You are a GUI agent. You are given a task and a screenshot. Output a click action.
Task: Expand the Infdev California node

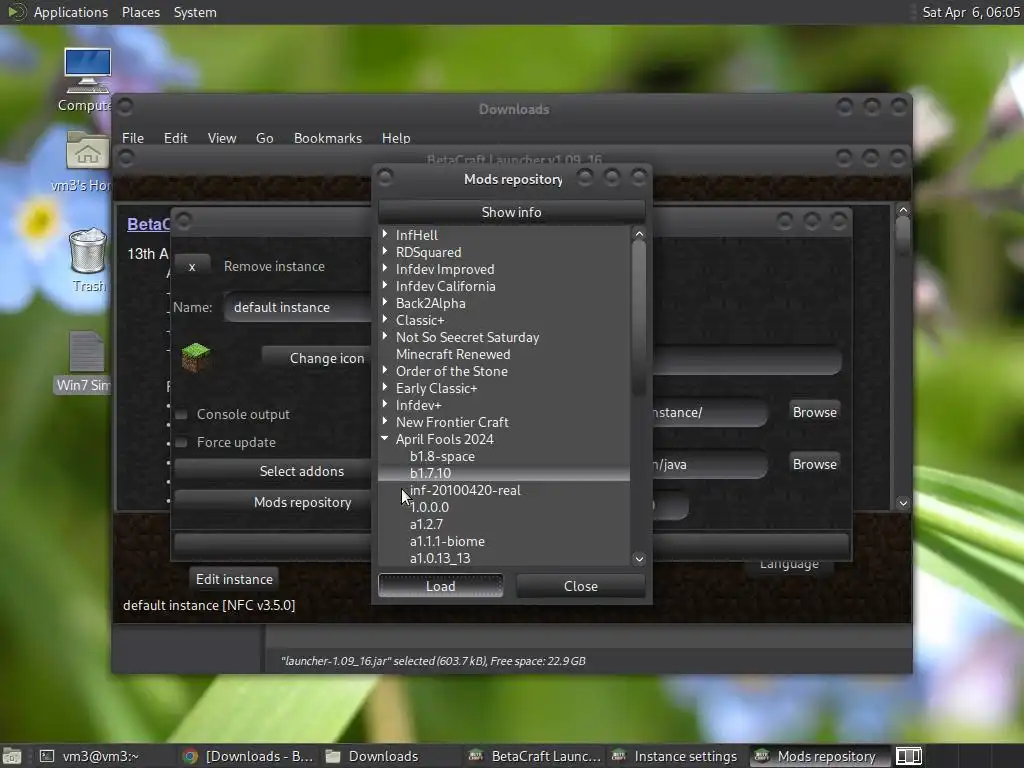(x=385, y=285)
